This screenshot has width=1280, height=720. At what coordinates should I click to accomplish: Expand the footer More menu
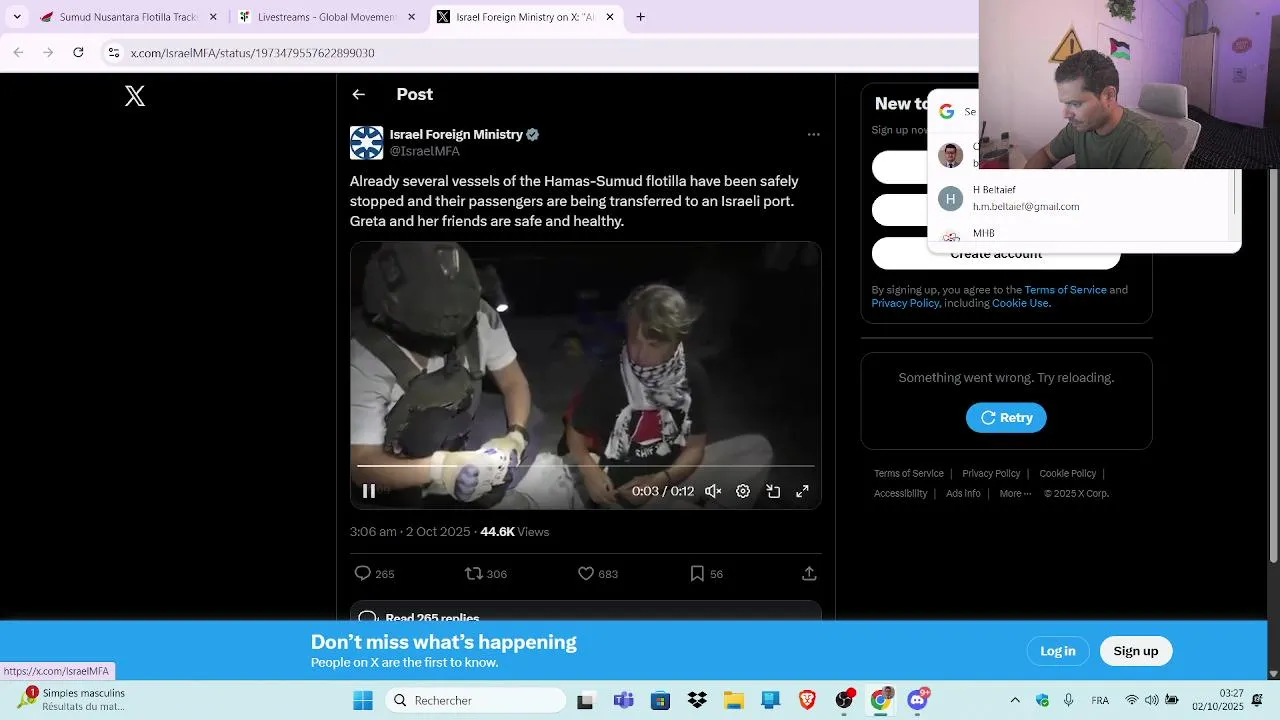click(1015, 493)
